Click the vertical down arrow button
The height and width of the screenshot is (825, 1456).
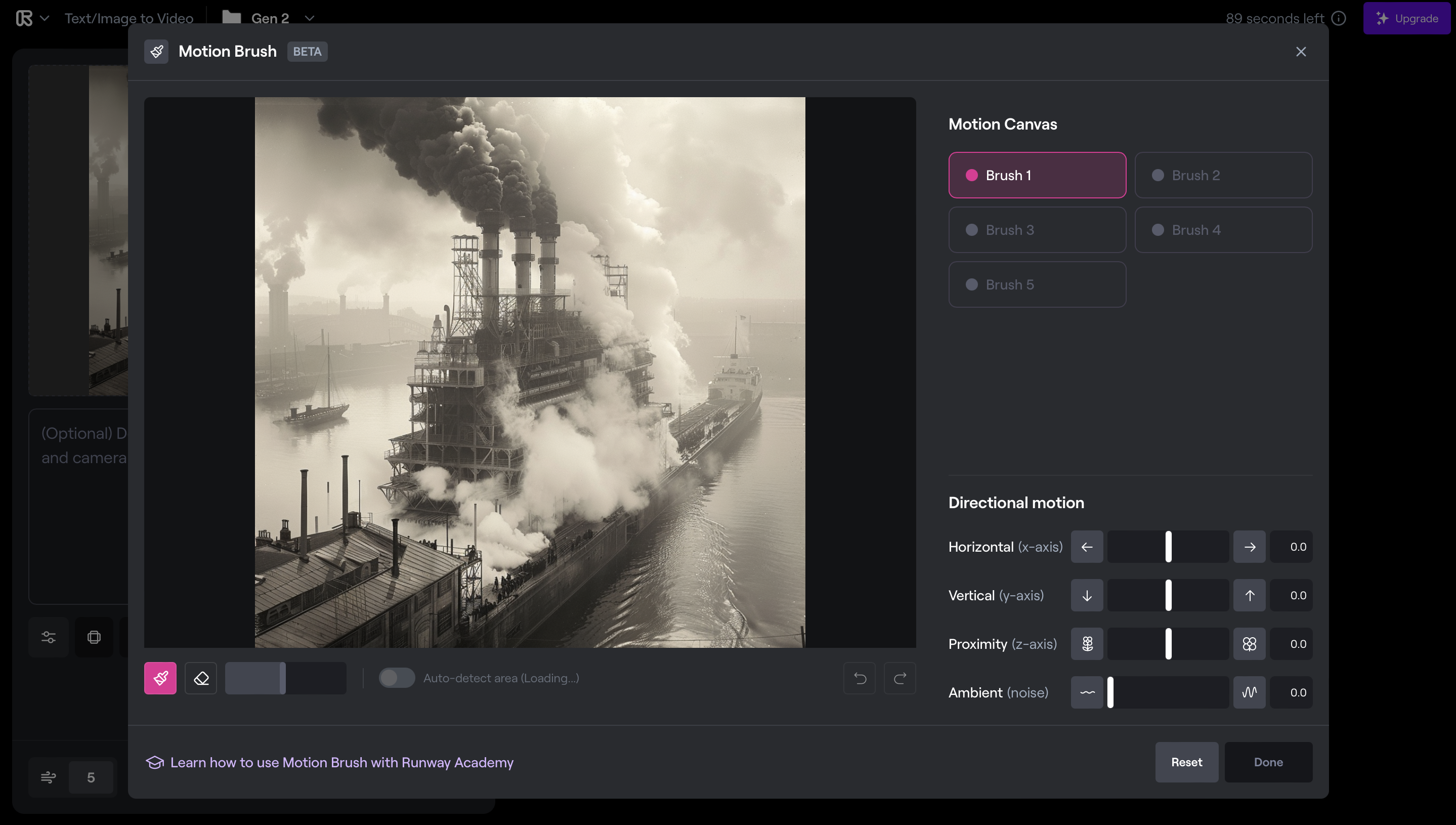tap(1086, 596)
